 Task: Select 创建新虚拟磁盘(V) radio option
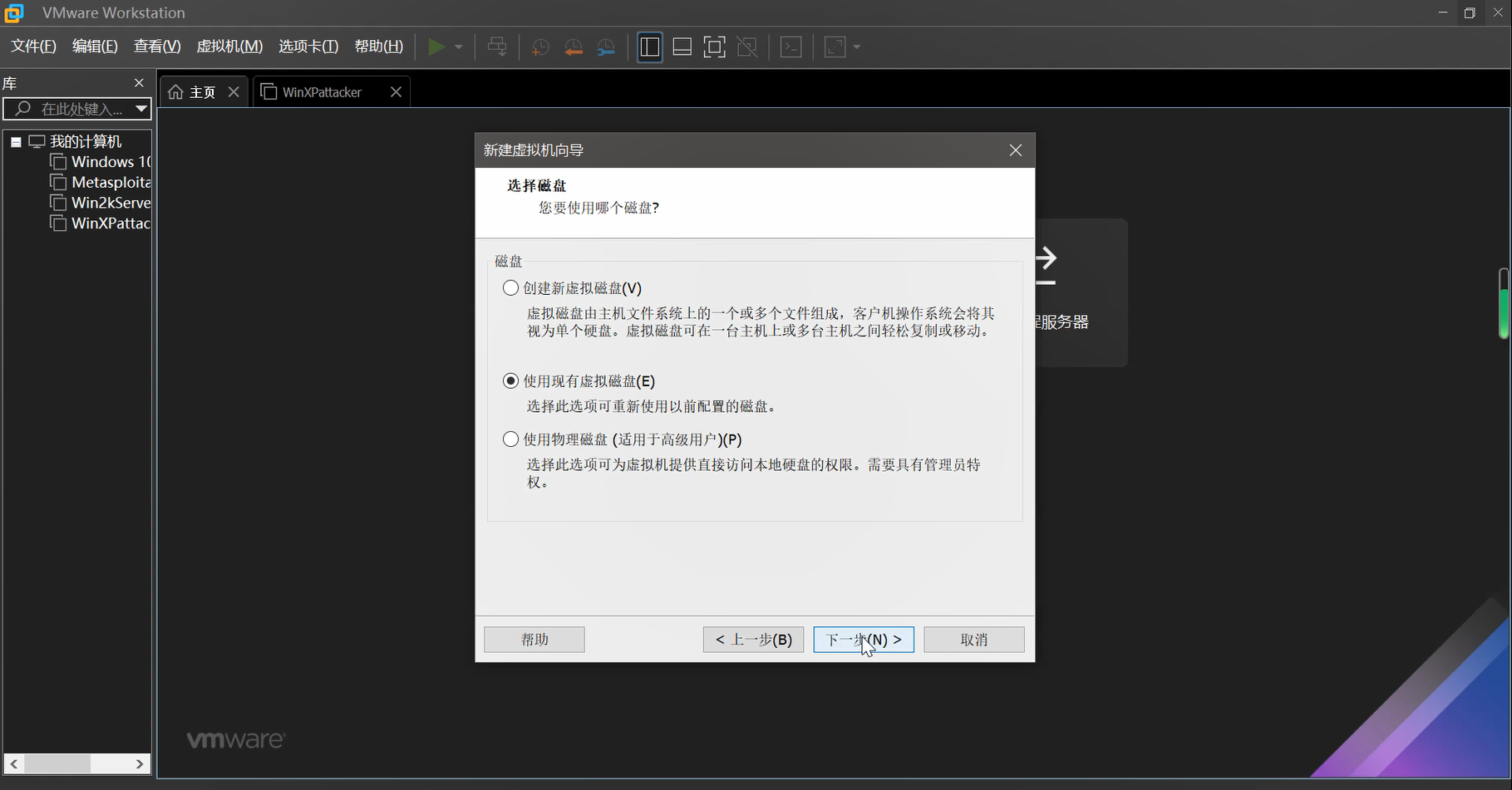(x=510, y=288)
